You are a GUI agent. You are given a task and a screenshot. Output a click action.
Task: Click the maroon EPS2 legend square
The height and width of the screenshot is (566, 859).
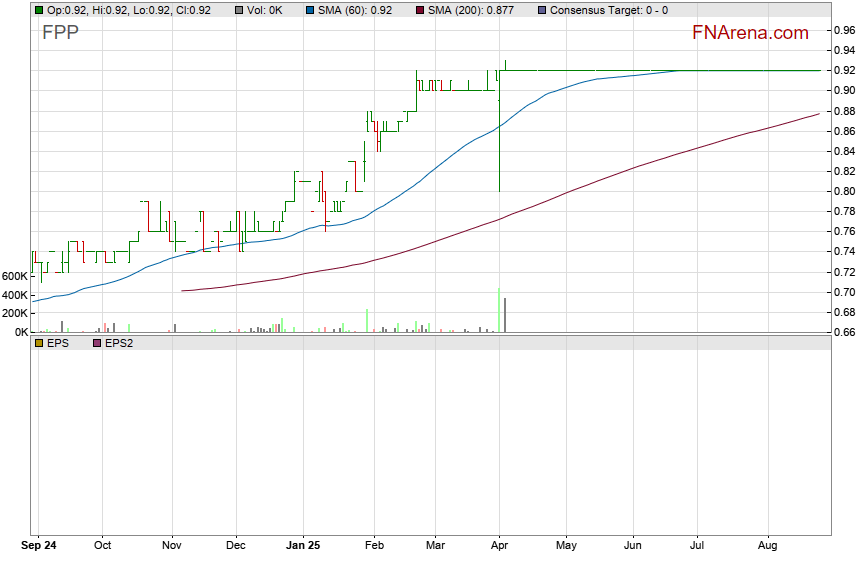97,343
